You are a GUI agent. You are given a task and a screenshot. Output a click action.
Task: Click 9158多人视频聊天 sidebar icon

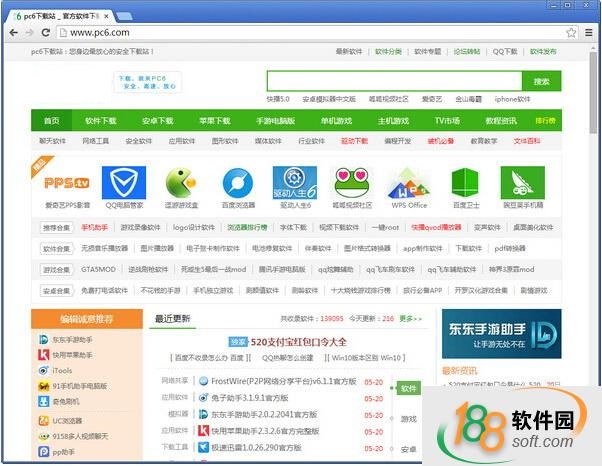(43, 436)
